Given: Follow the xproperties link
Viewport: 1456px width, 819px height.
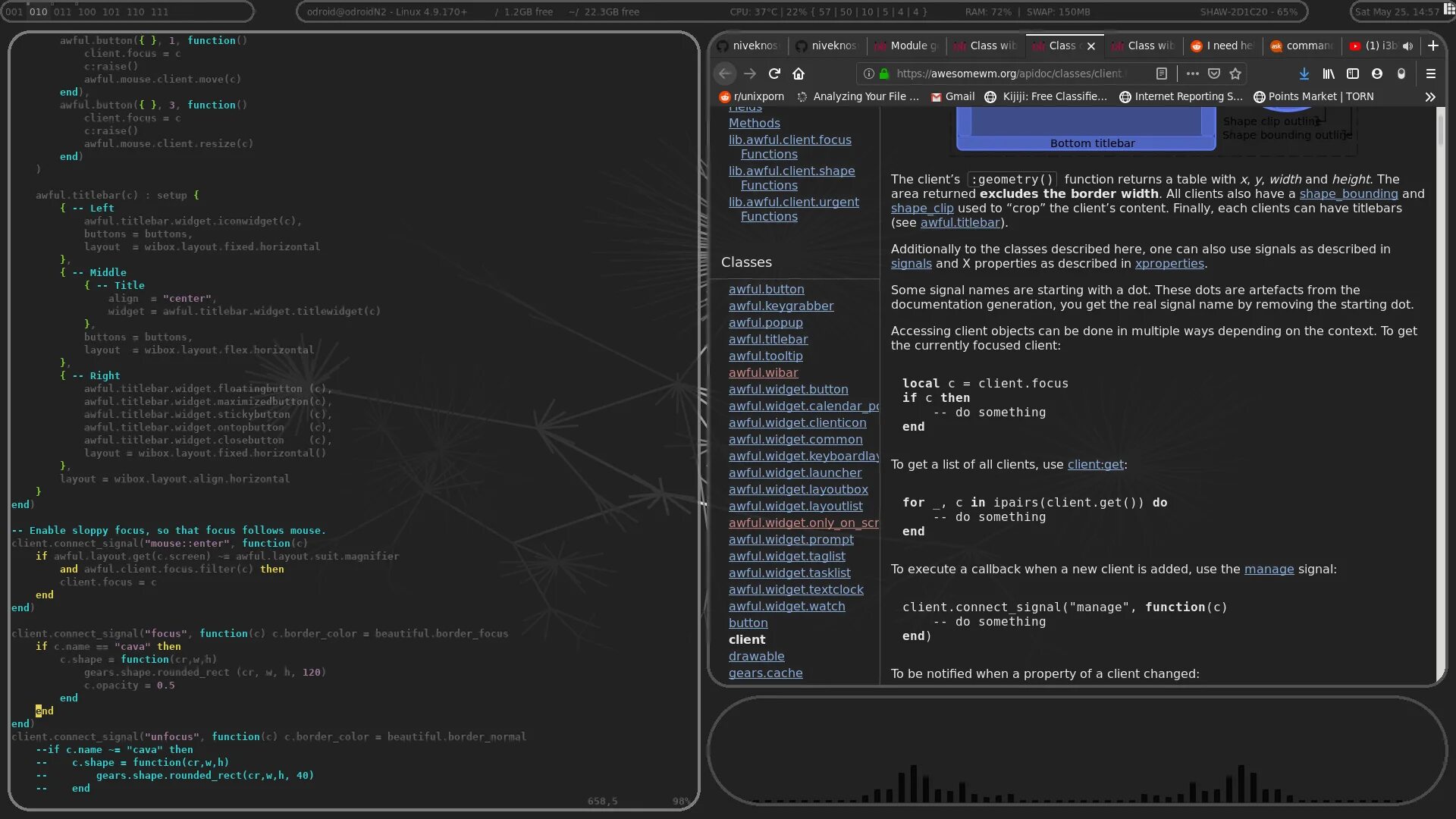Looking at the screenshot, I should point(1169,264).
